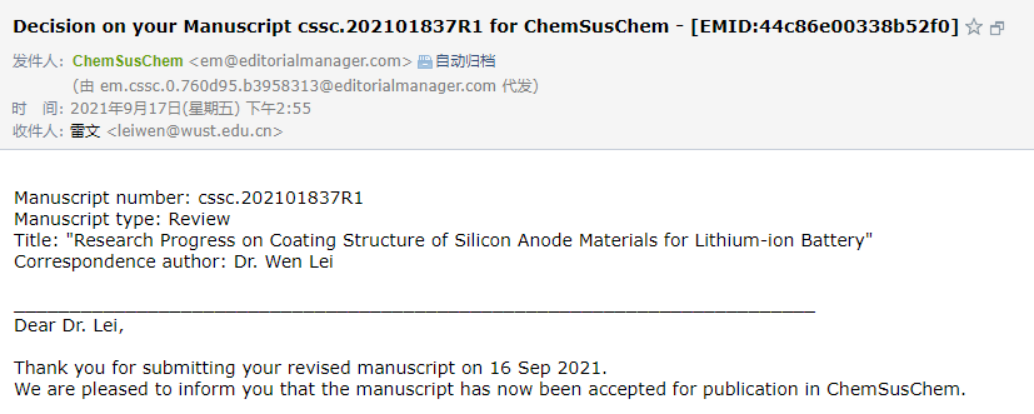Click the acceptance sentence for ChemSusChem publication

pos(490,389)
